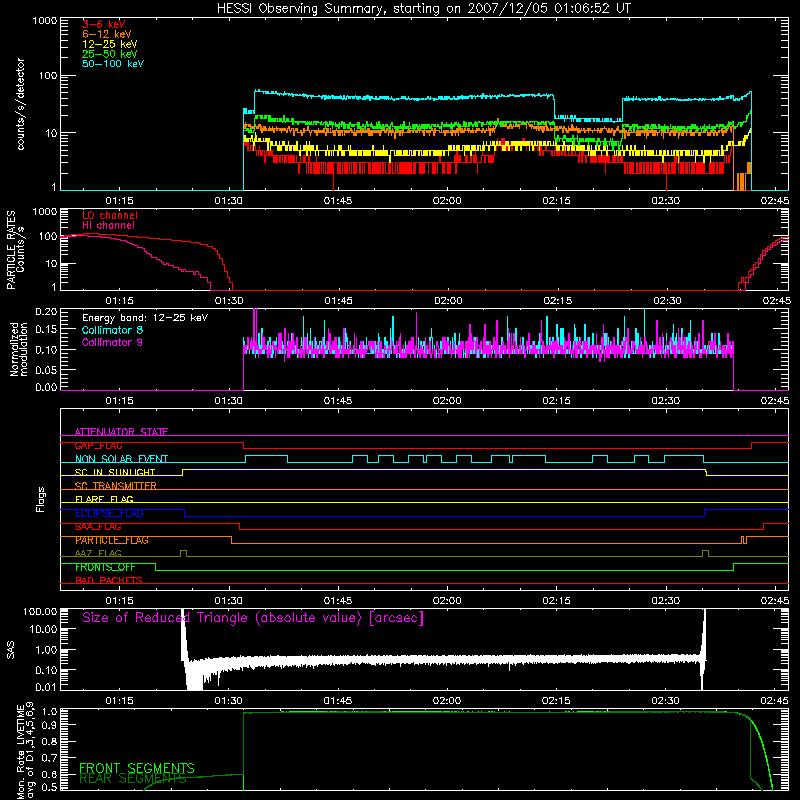Click the yellow 12-25 keV legend label

pyautogui.click(x=110, y=44)
